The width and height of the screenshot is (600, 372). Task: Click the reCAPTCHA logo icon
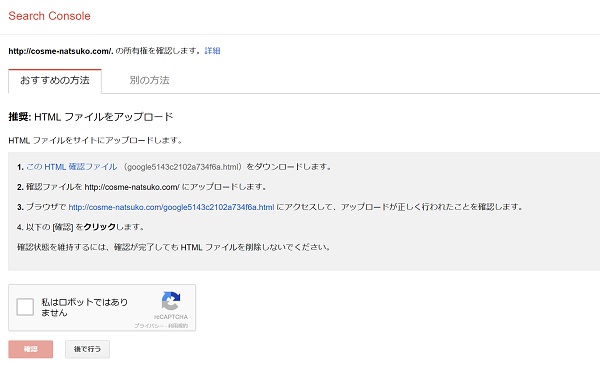(171, 301)
